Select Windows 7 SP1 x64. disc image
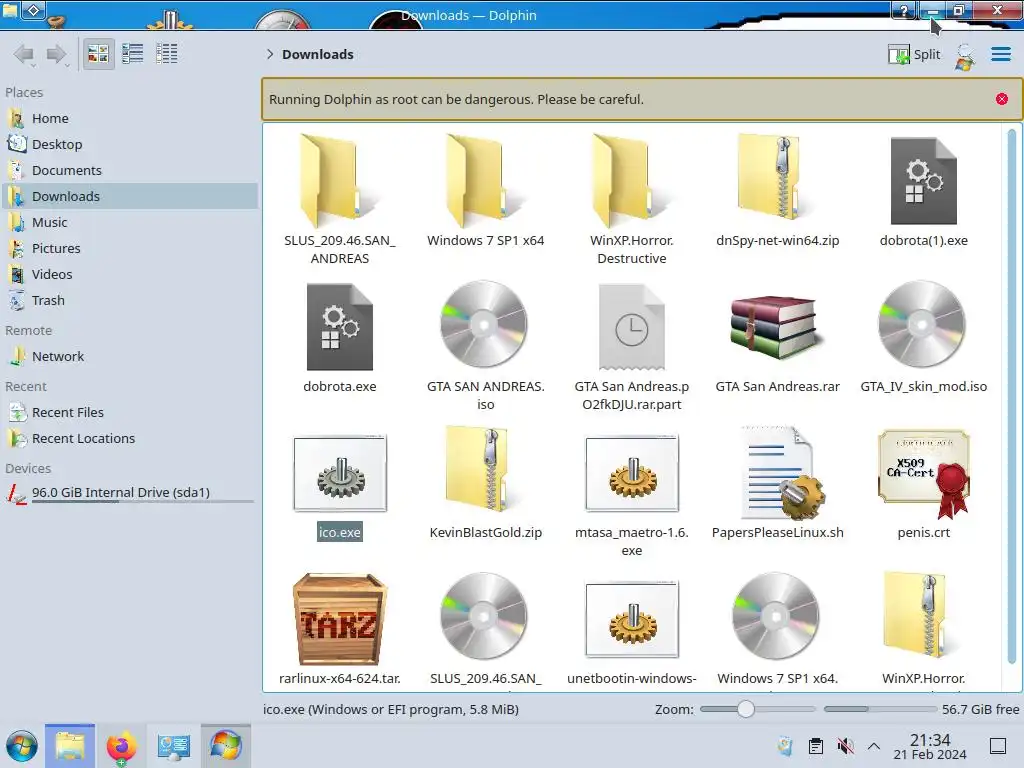Screen dimensions: 1024x768 pos(777,629)
